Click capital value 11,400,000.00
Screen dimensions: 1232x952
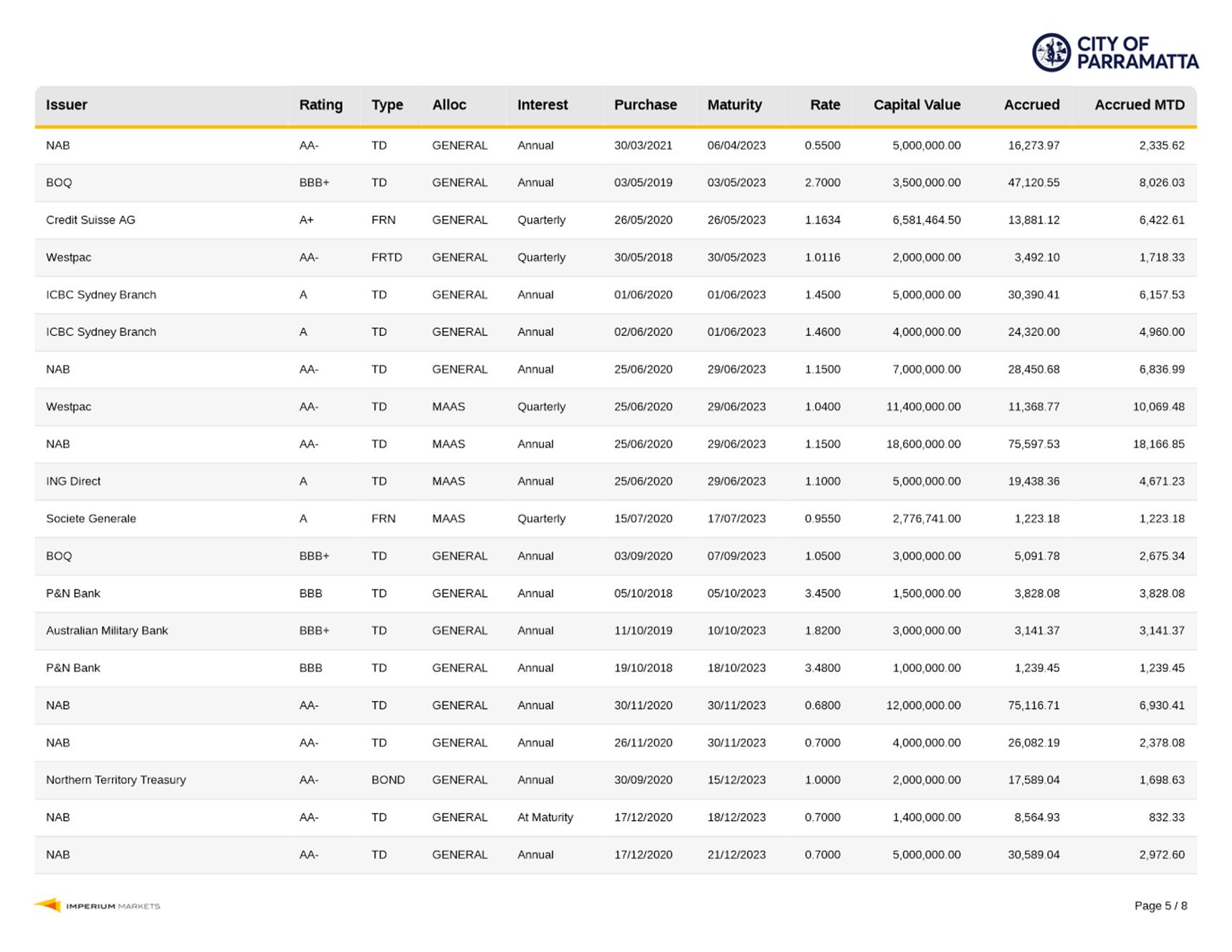click(x=924, y=407)
